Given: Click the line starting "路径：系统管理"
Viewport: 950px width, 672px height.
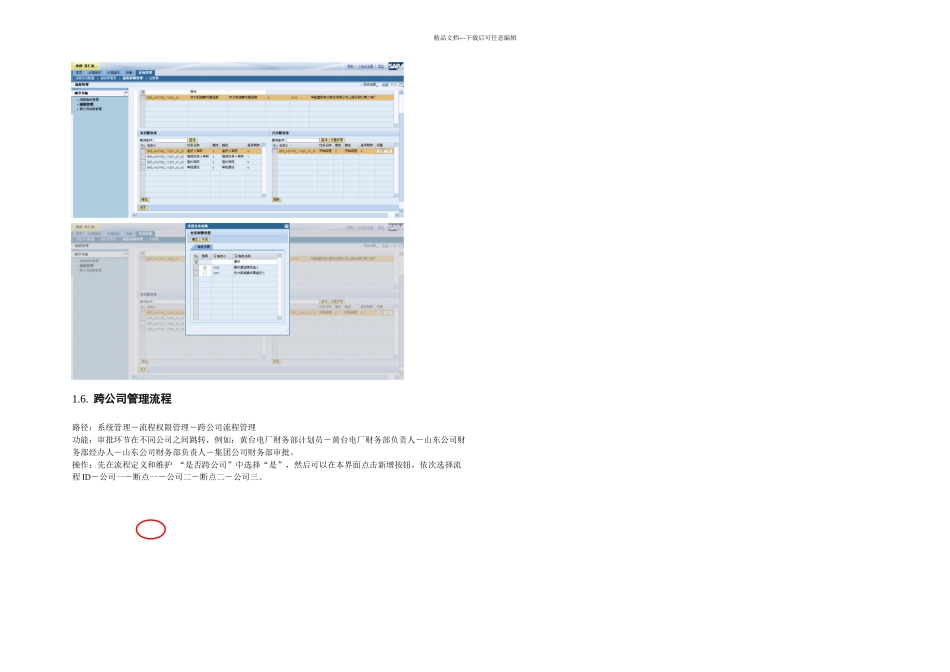Looking at the screenshot, I should click(164, 427).
